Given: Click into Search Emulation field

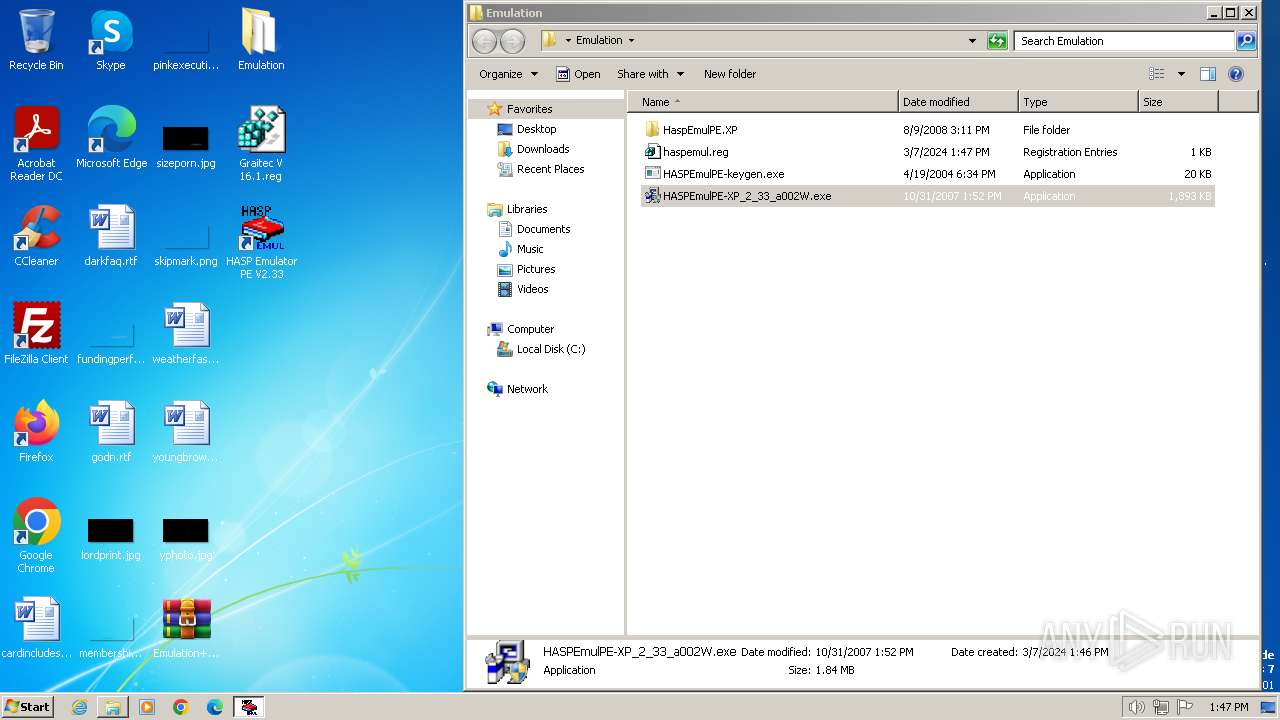Looking at the screenshot, I should coord(1124,41).
